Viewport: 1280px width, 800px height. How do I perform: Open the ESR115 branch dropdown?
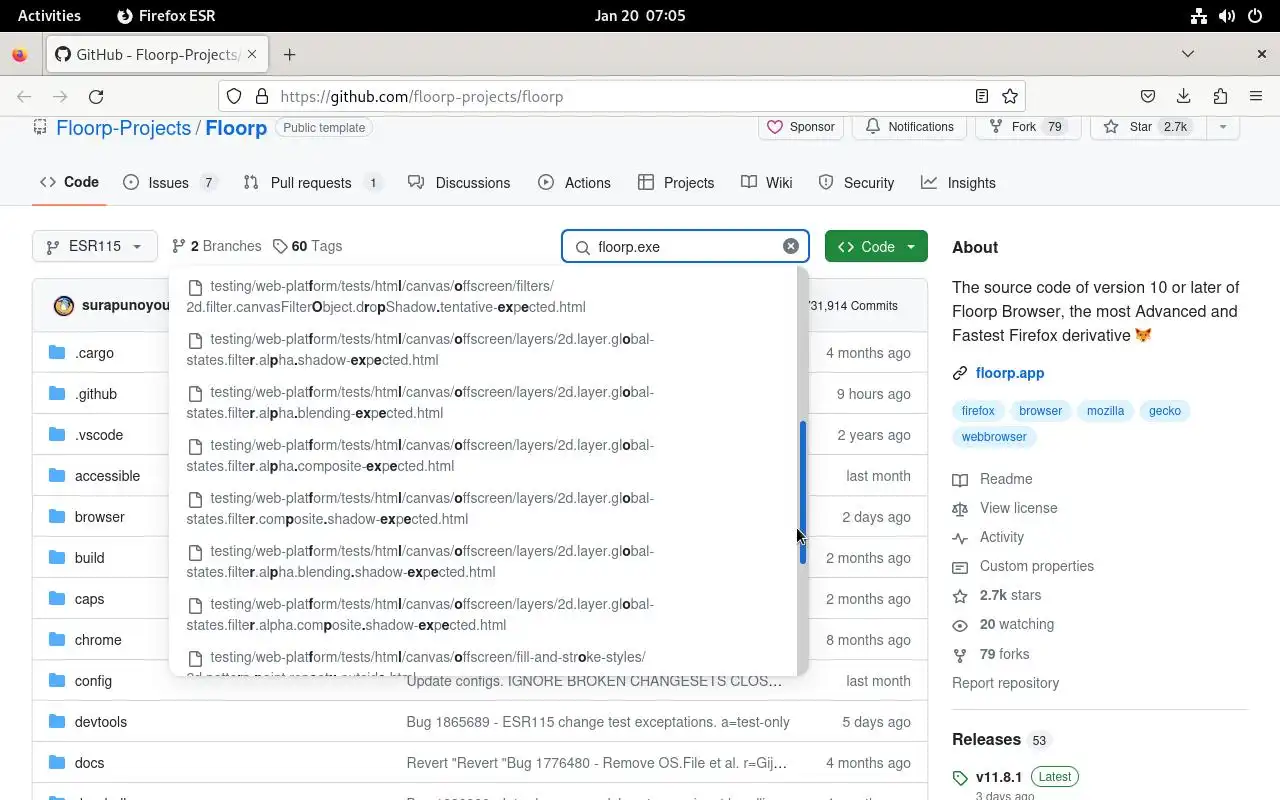[94, 246]
